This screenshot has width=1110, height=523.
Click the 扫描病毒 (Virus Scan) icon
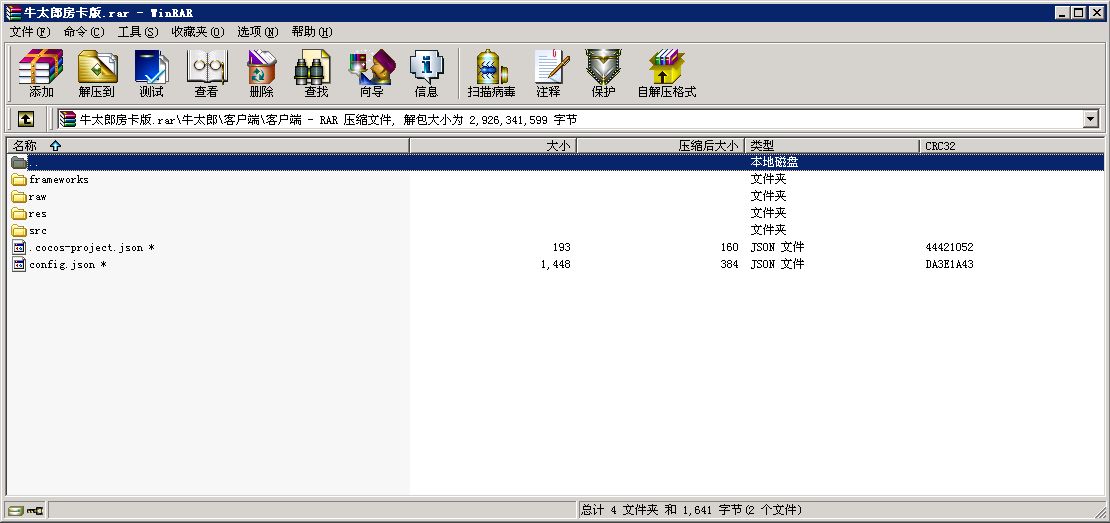[x=491, y=74]
